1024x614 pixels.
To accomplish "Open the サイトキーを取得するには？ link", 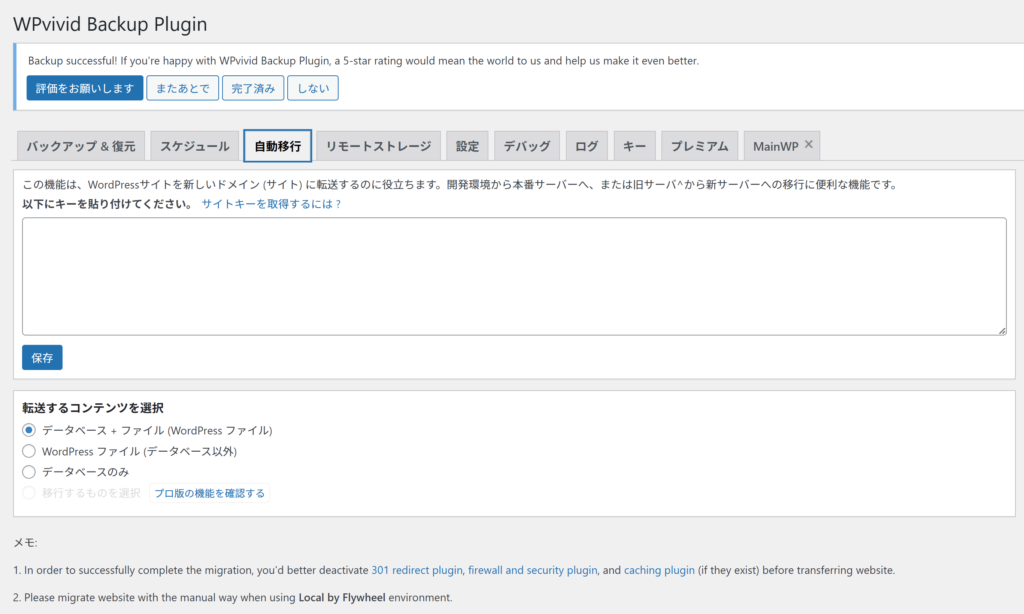I will click(x=271, y=204).
